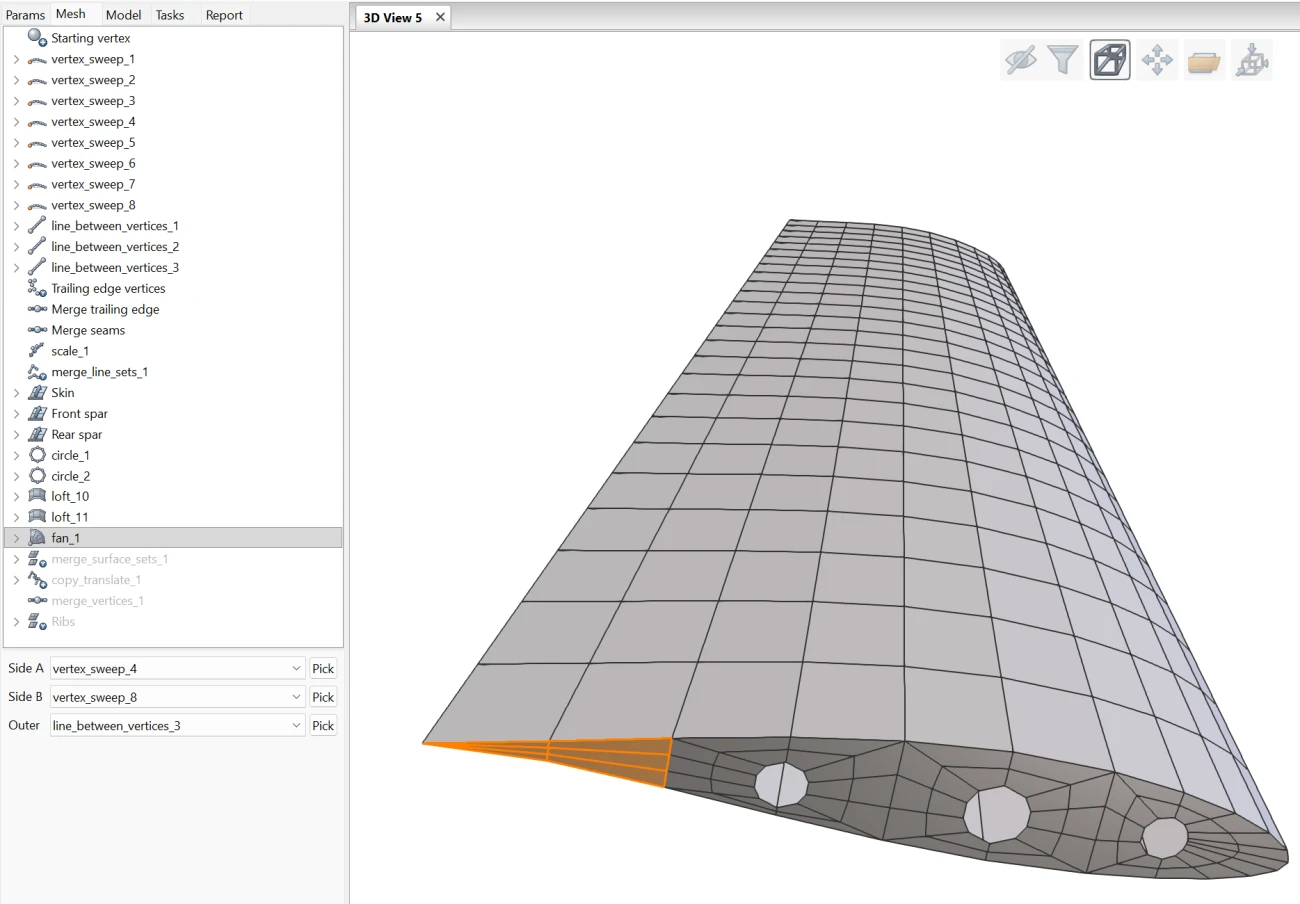Toggle the wireframe cube display button

point(1110,60)
